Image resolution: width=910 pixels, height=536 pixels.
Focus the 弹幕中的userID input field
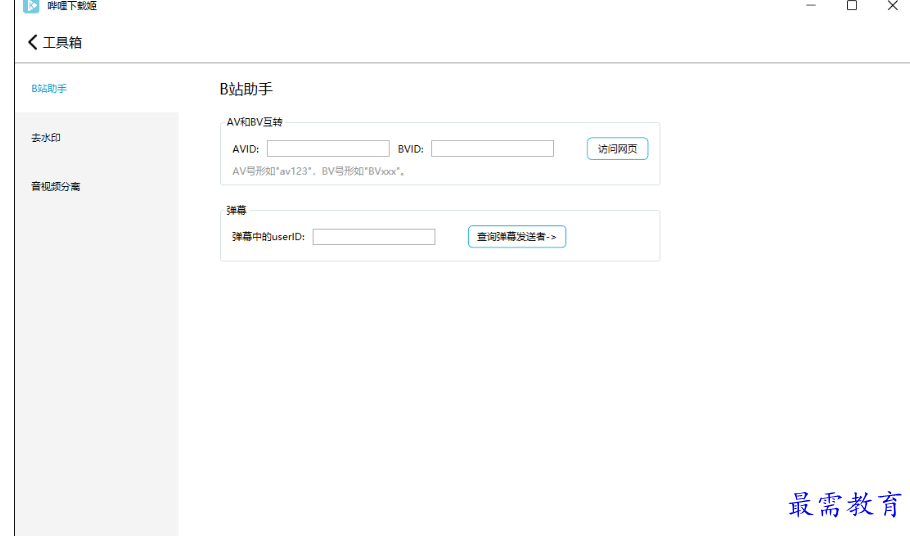(374, 237)
